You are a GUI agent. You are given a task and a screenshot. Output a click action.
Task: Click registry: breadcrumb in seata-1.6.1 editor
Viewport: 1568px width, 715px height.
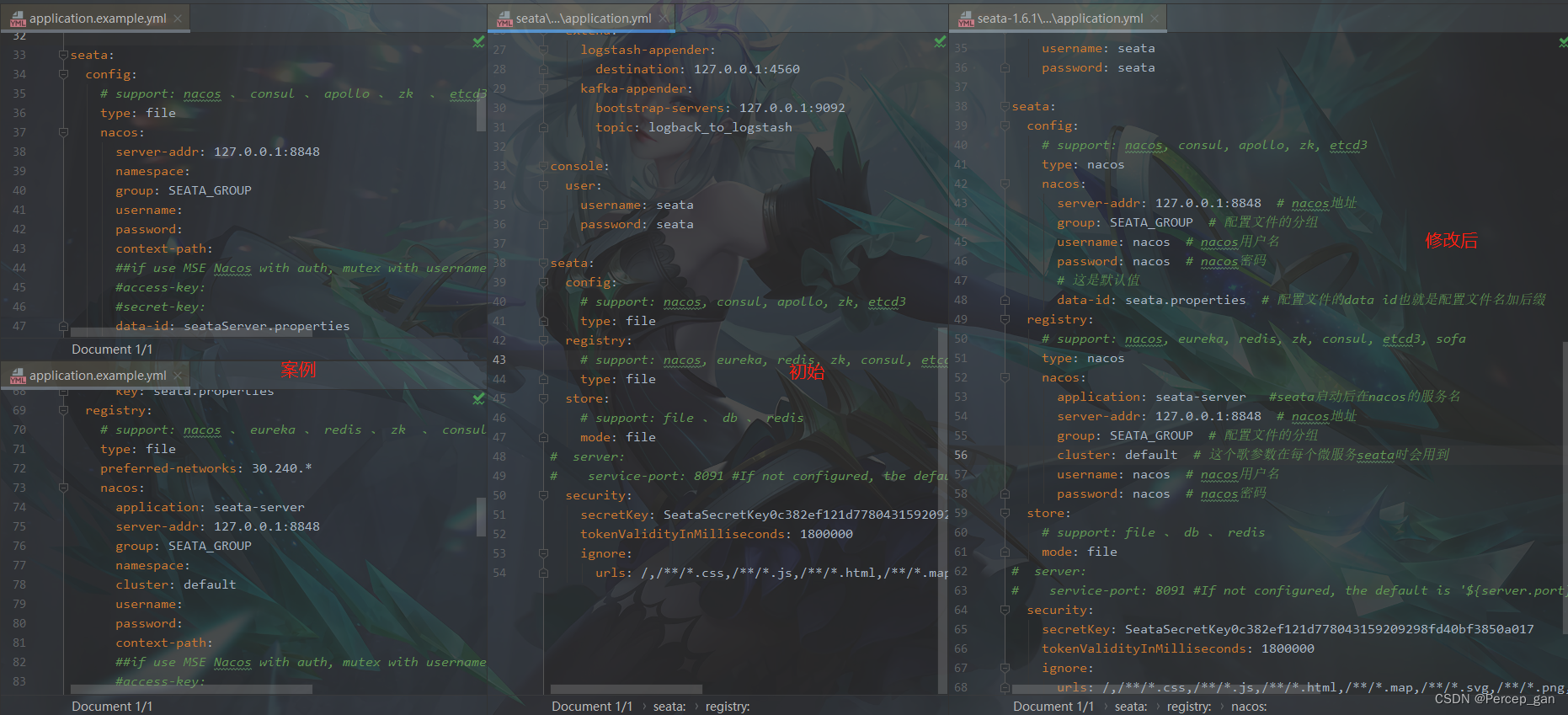click(1189, 706)
